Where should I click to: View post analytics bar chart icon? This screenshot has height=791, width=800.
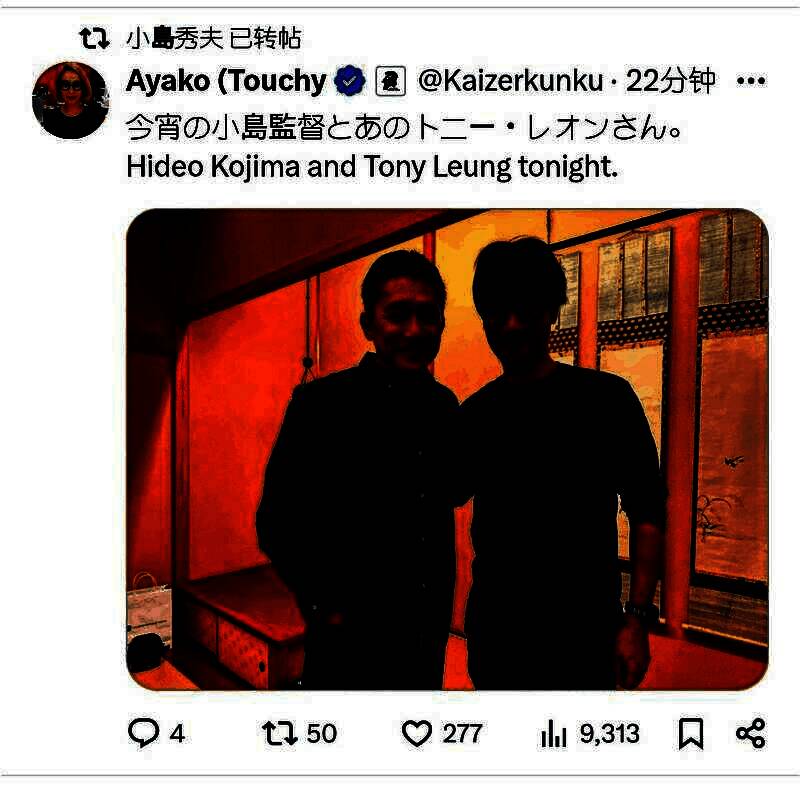click(553, 734)
